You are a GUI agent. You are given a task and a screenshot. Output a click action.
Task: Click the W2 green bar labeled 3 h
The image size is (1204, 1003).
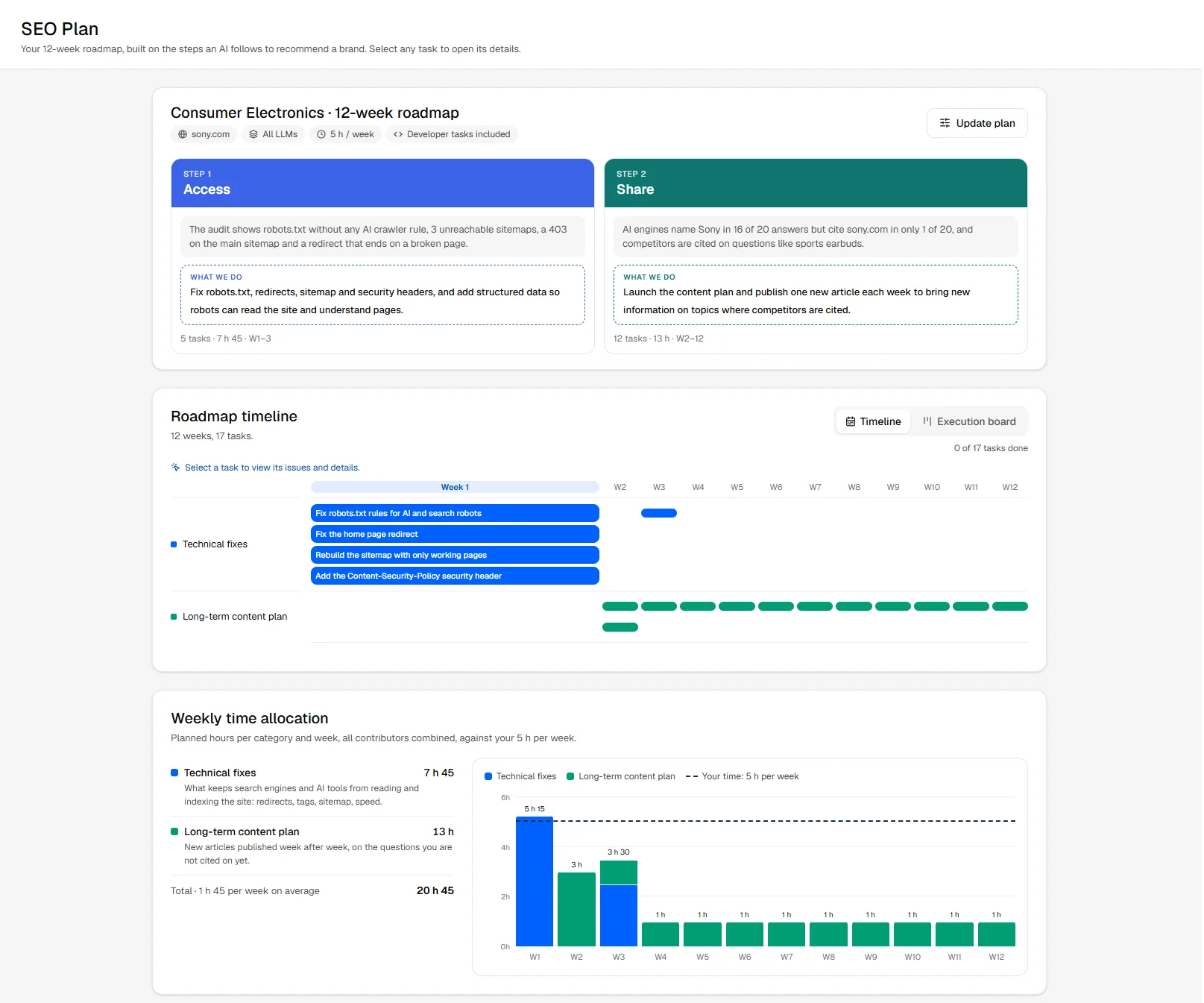[x=576, y=909]
